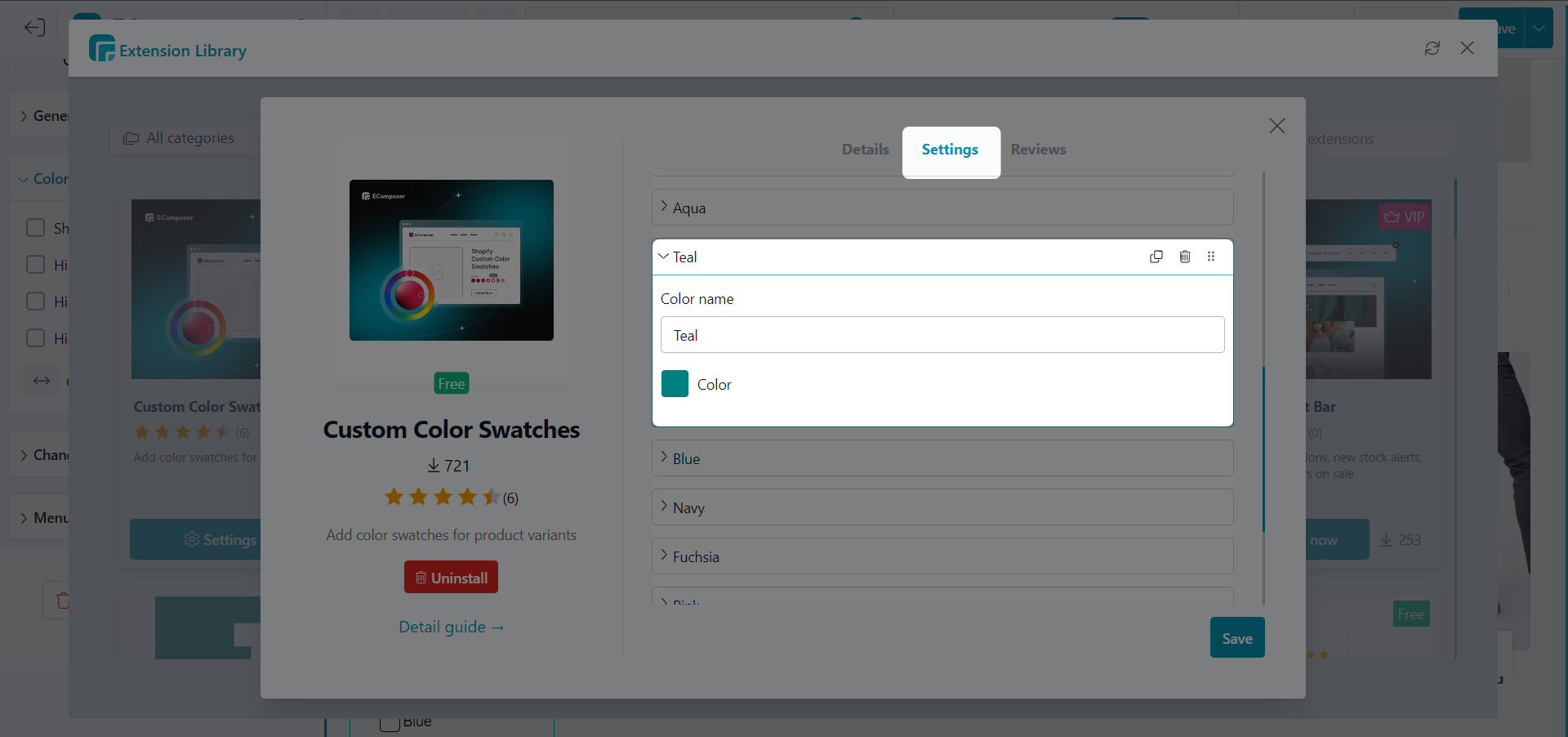Click the horizontal arrows icon in the sidebar
This screenshot has width=1568, height=737.
point(42,381)
